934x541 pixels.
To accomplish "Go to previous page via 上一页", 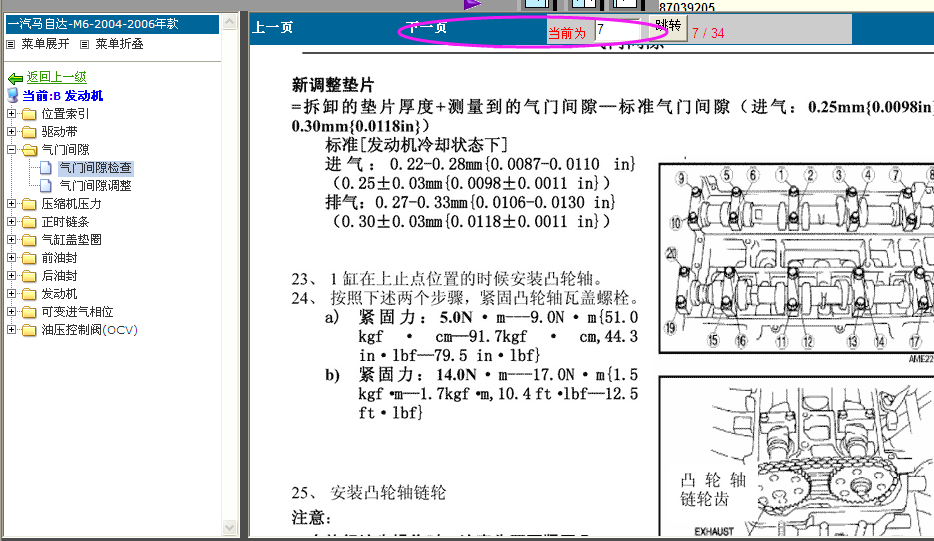I will coord(272,27).
